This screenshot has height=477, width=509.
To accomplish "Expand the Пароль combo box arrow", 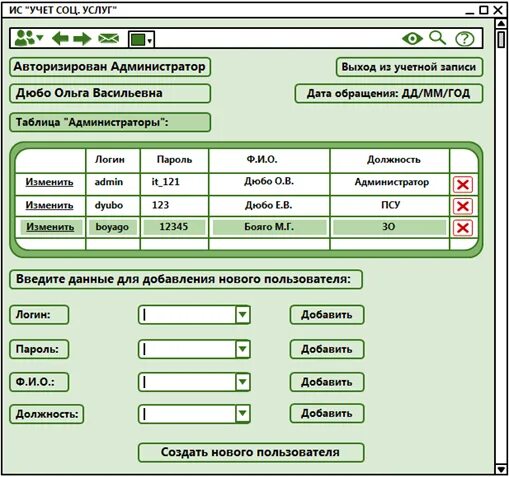I will (x=243, y=349).
